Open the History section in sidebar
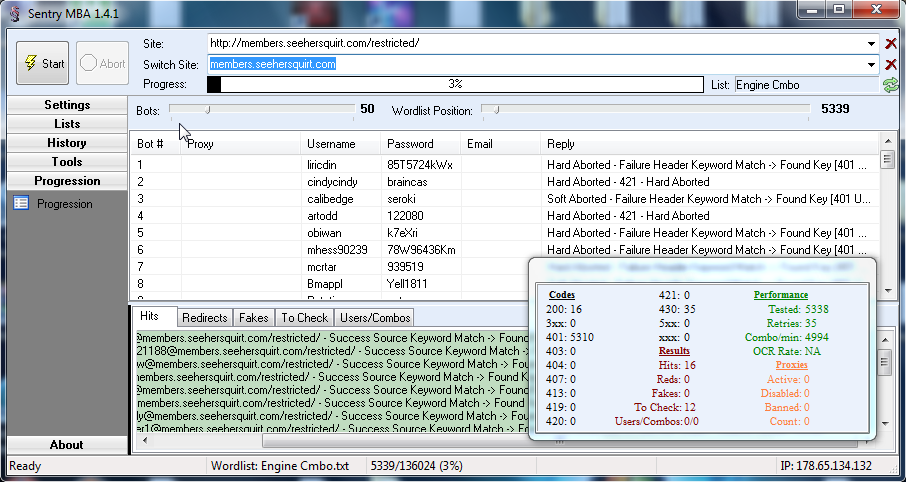Viewport: 906px width, 482px height. click(67, 143)
